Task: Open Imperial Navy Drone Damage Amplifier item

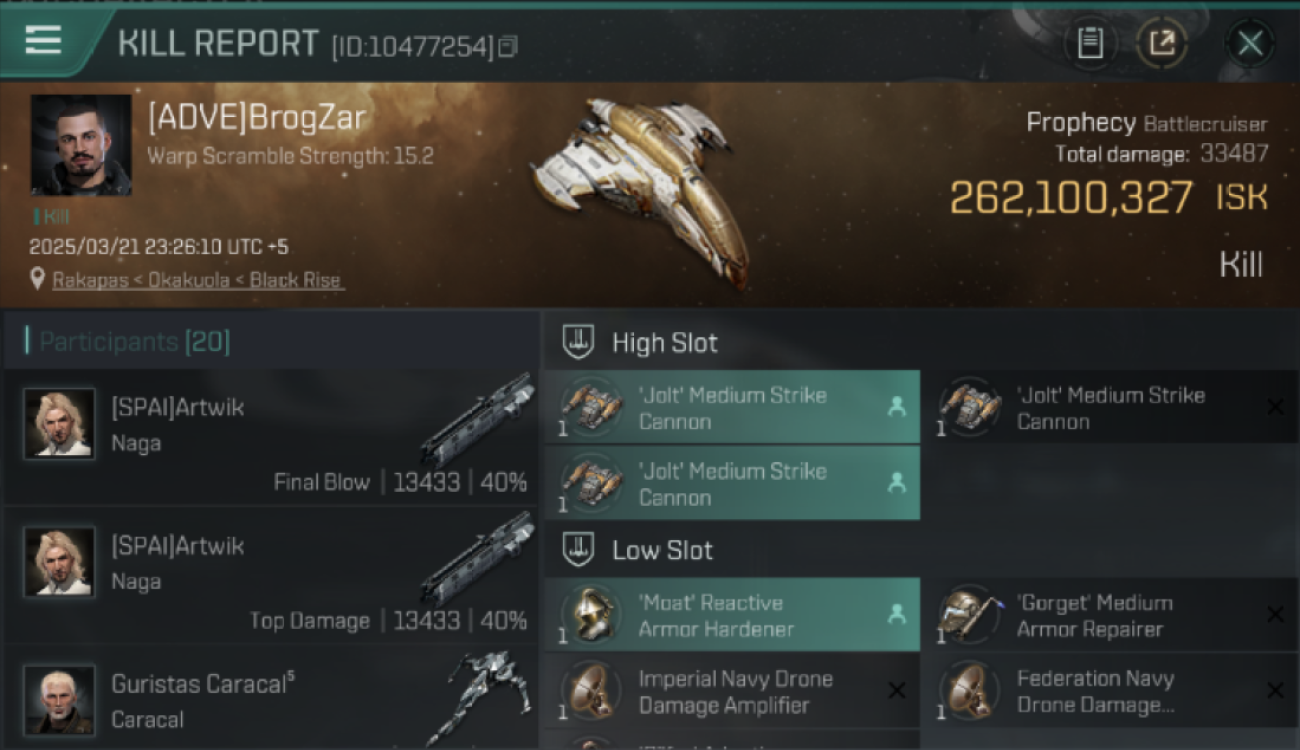Action: click(x=732, y=691)
